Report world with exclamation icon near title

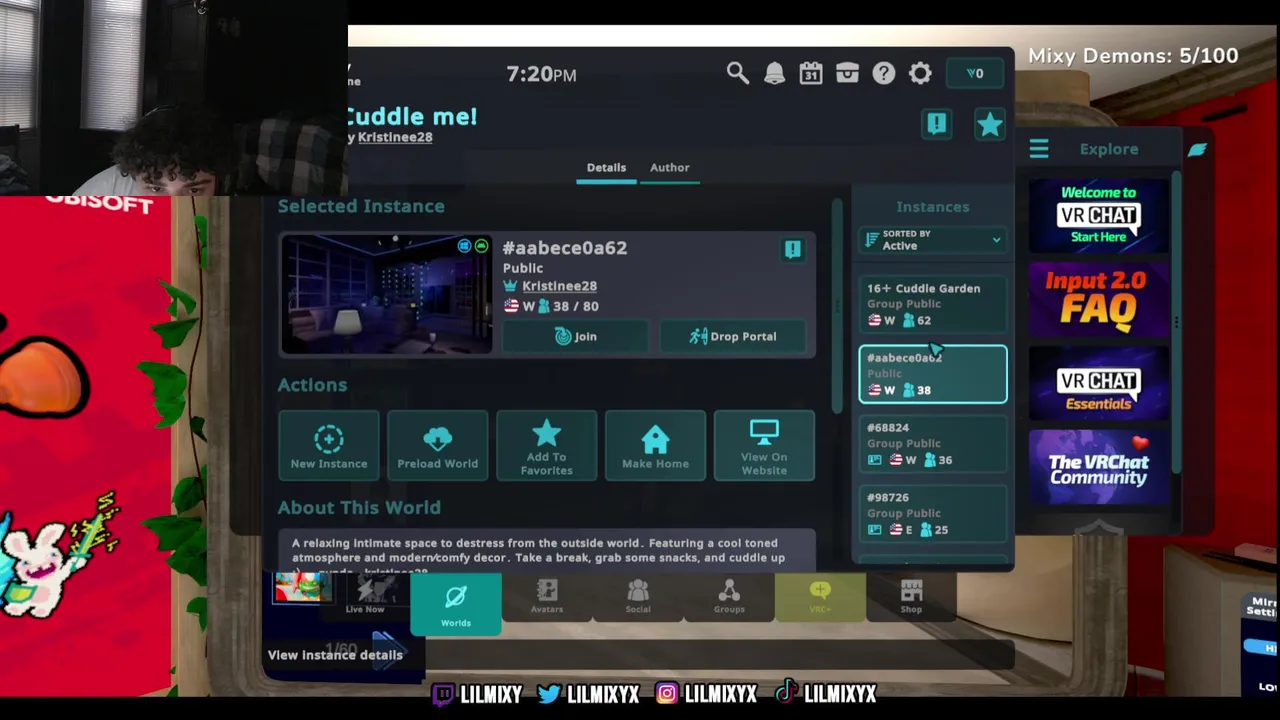pos(936,123)
